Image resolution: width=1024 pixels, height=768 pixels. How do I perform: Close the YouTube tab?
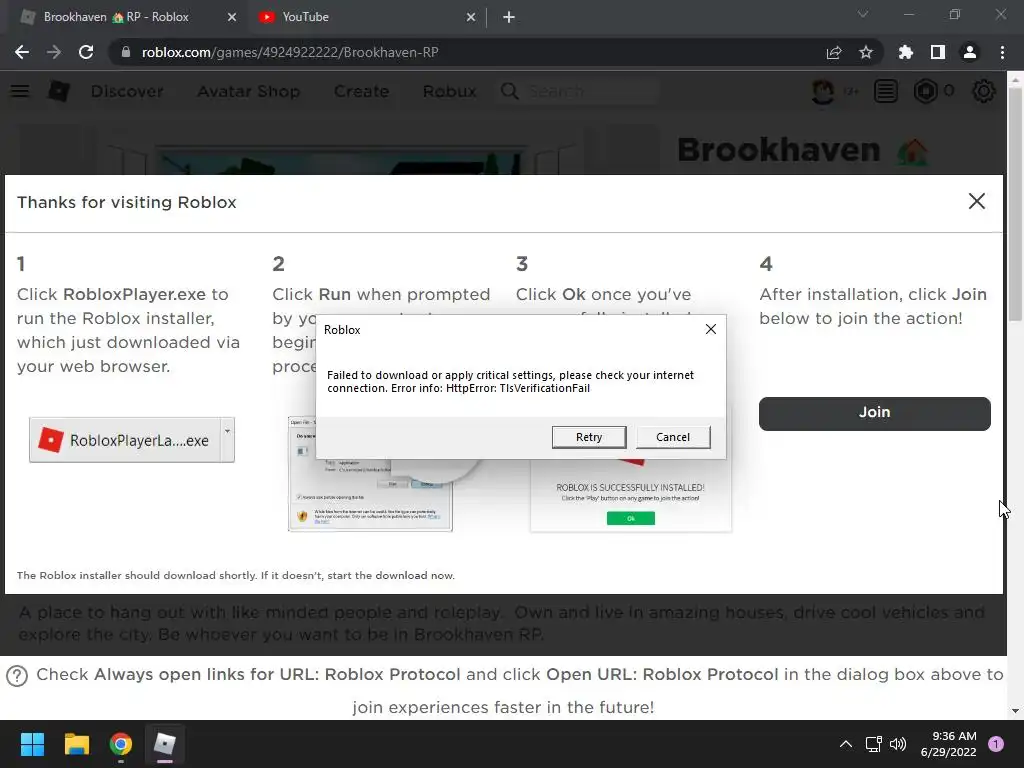click(471, 17)
